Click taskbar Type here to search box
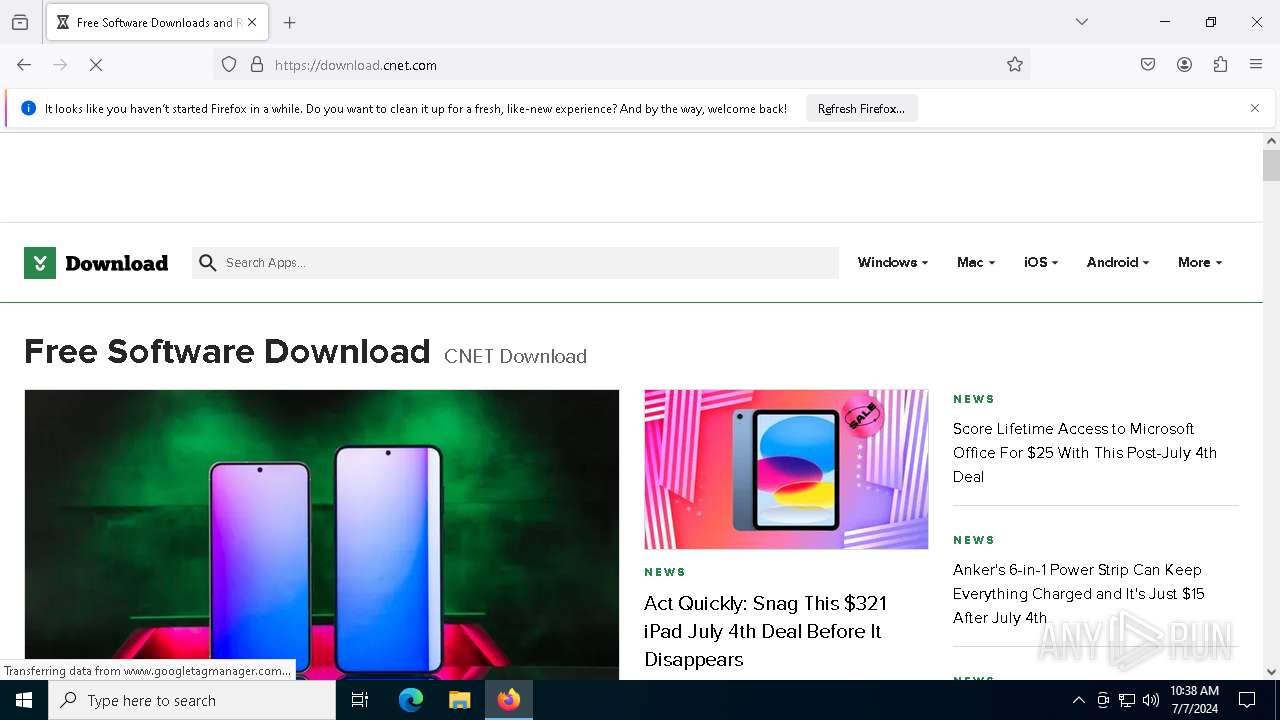This screenshot has height=720, width=1280. pyautogui.click(x=192, y=700)
